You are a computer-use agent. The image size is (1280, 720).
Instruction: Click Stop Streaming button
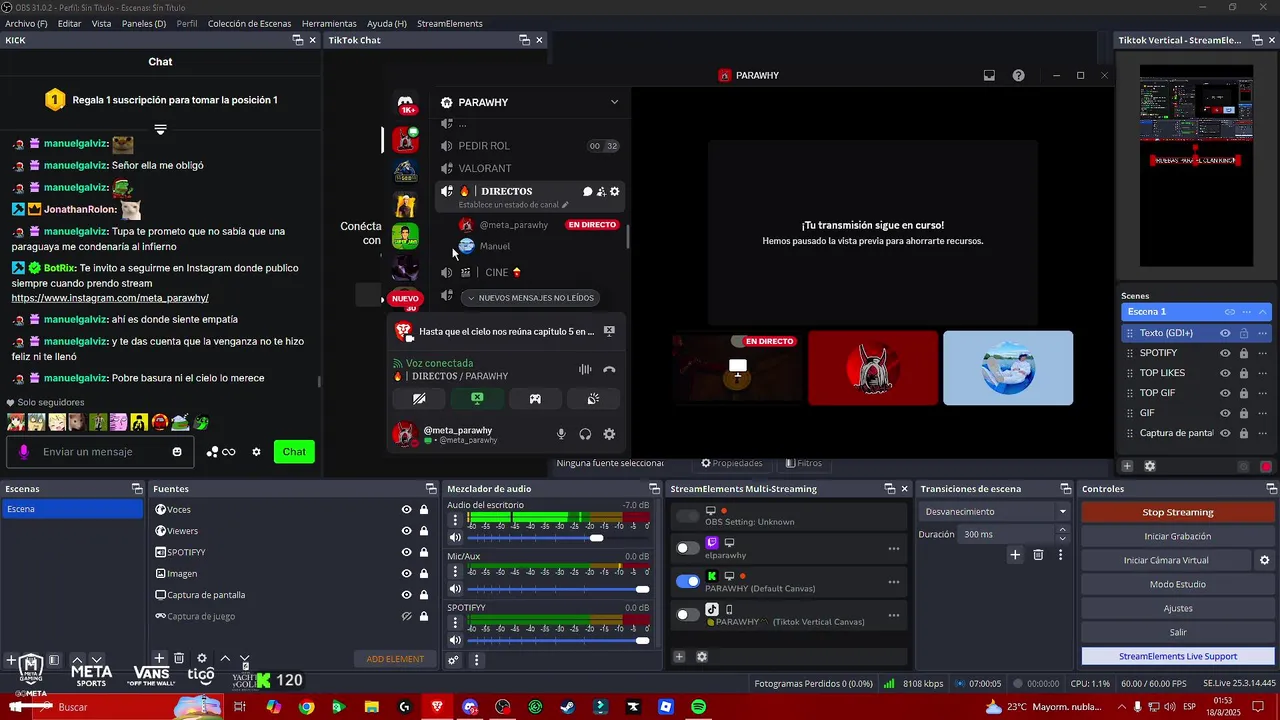[x=1178, y=512]
